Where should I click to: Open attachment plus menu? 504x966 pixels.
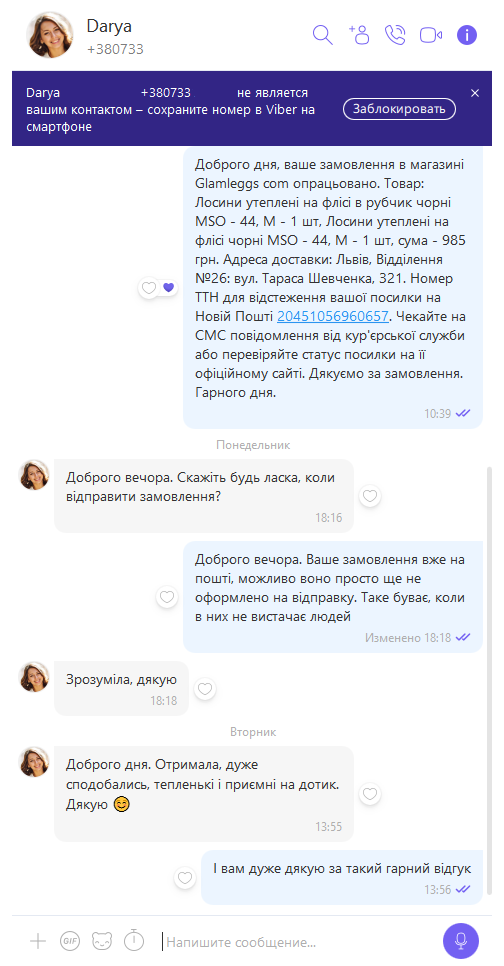[38, 941]
